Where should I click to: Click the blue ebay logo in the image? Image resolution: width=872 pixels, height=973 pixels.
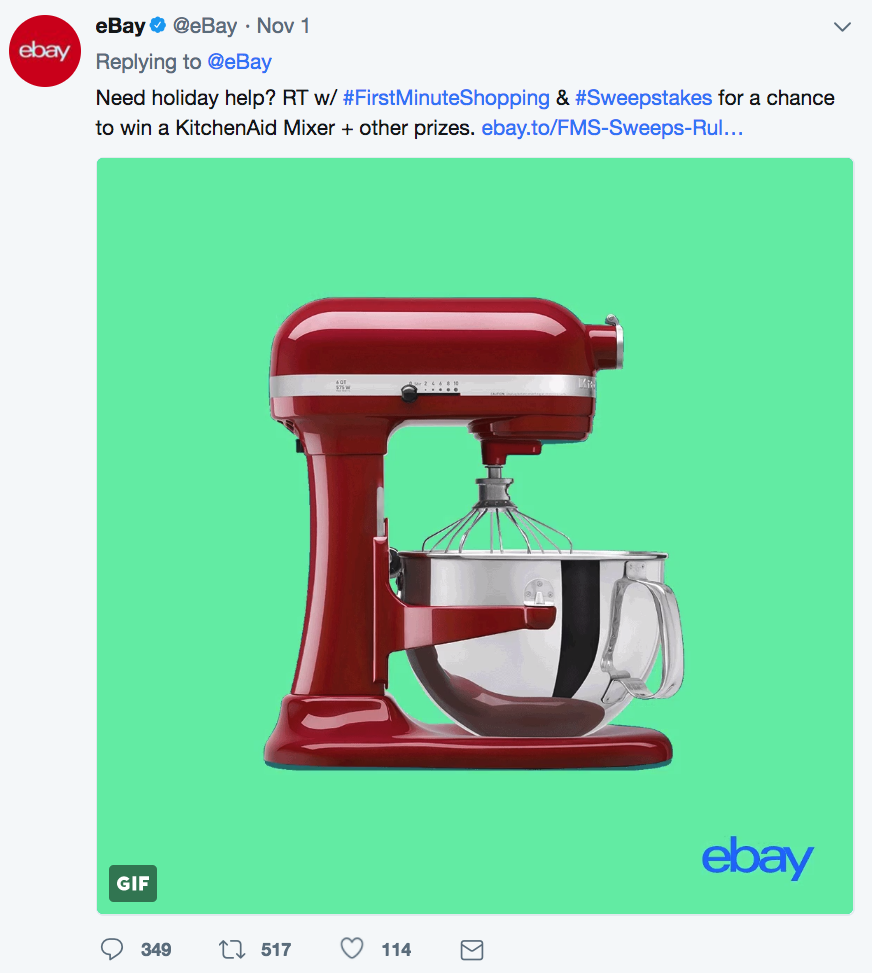click(x=757, y=858)
